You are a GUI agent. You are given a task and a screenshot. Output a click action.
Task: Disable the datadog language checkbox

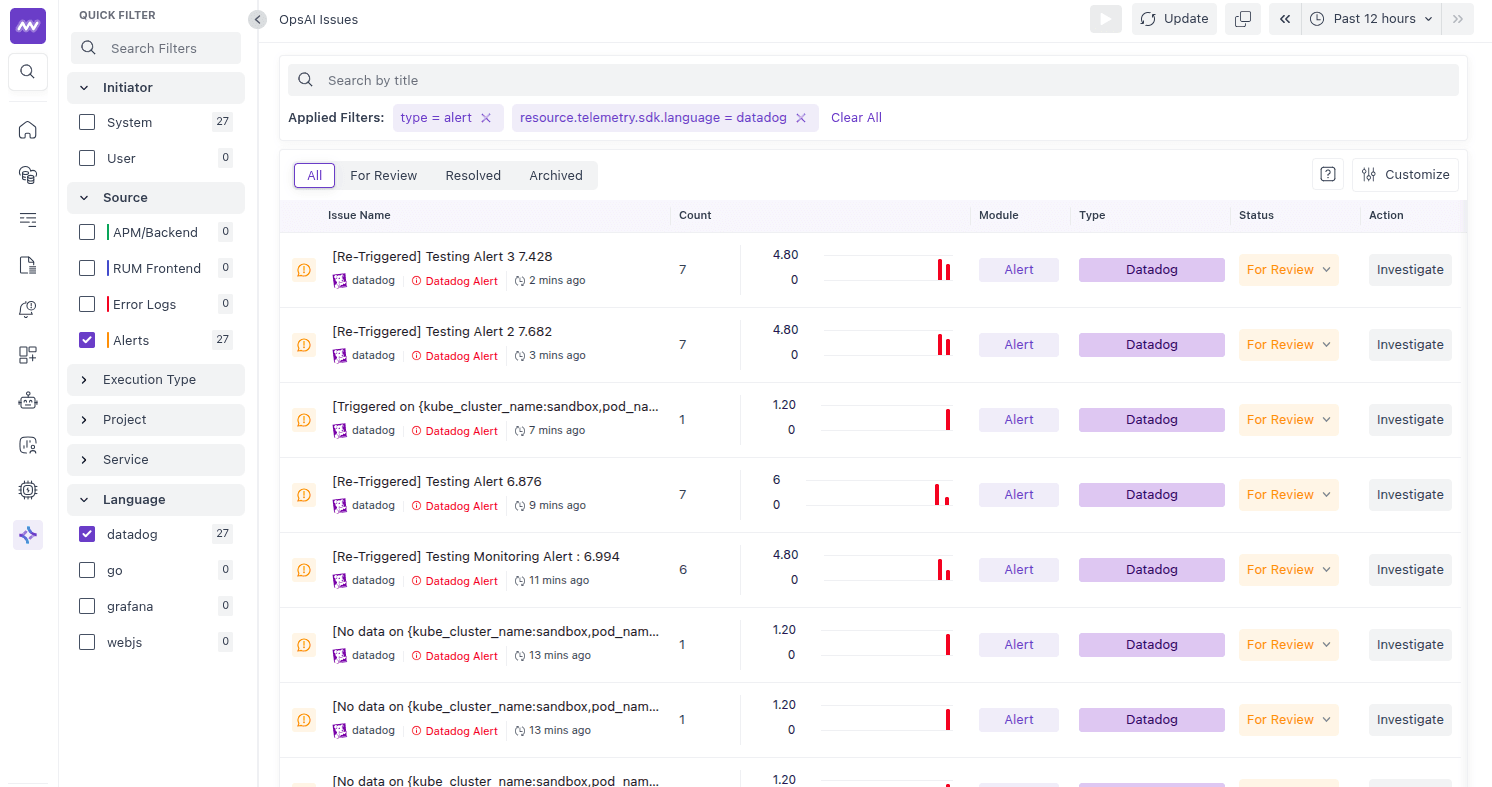coord(87,533)
